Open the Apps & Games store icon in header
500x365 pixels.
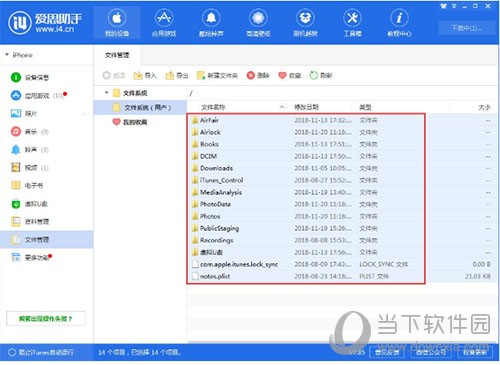click(x=164, y=23)
